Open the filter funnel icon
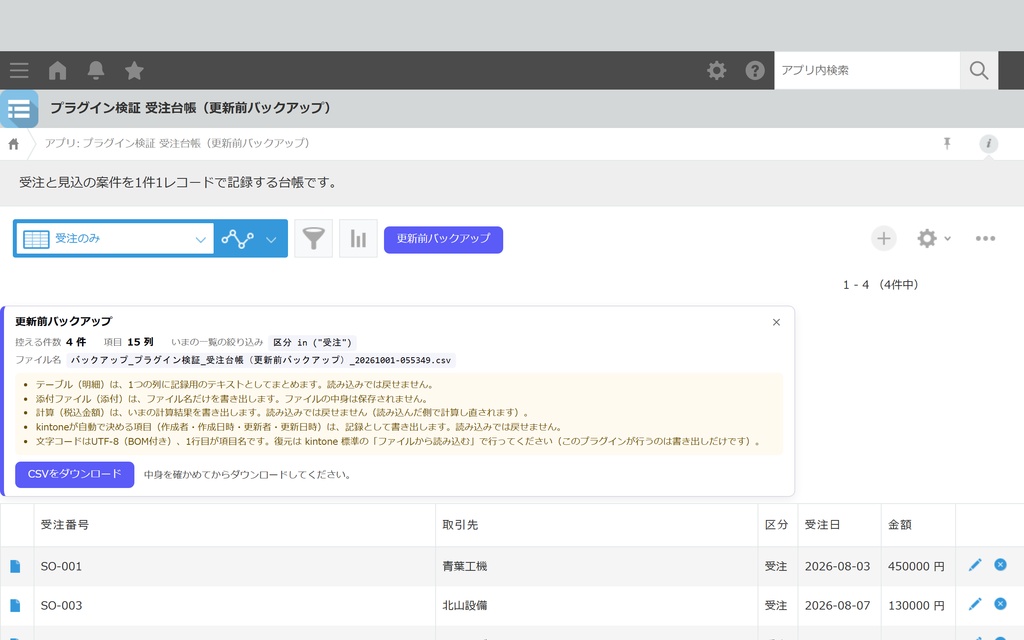1024x640 pixels. 313,238
